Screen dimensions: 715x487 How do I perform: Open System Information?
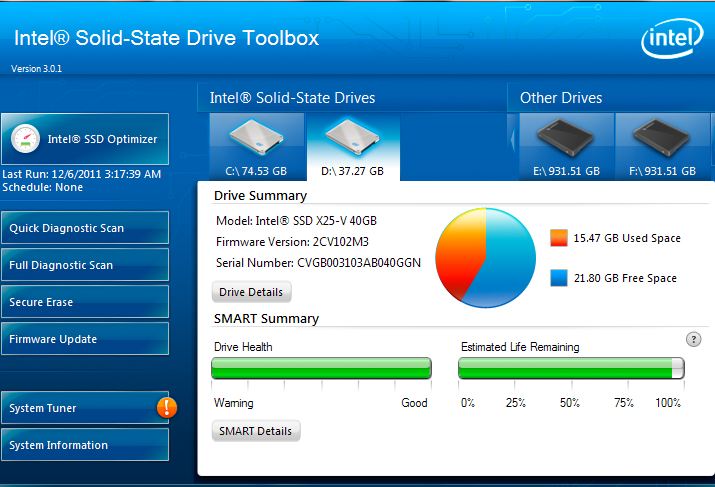[x=85, y=445]
